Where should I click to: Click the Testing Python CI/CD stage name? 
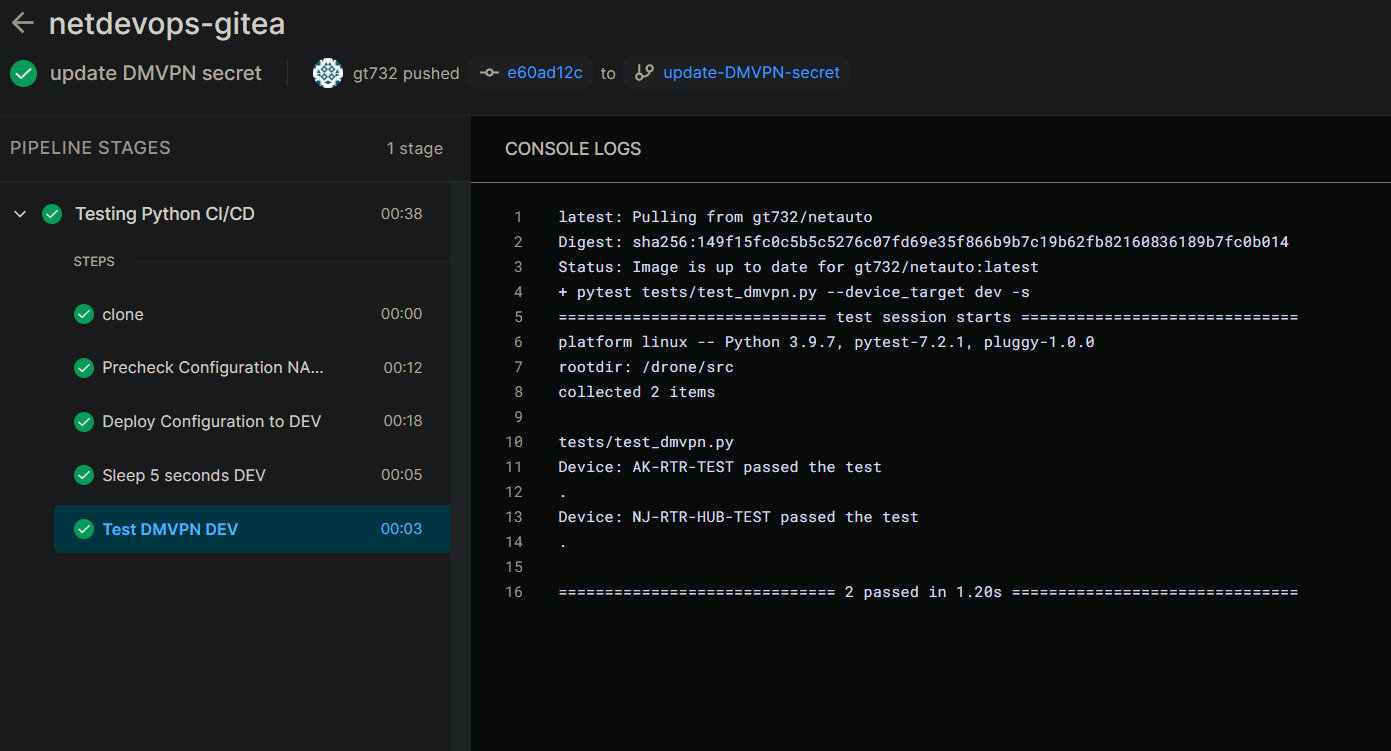[x=165, y=214]
